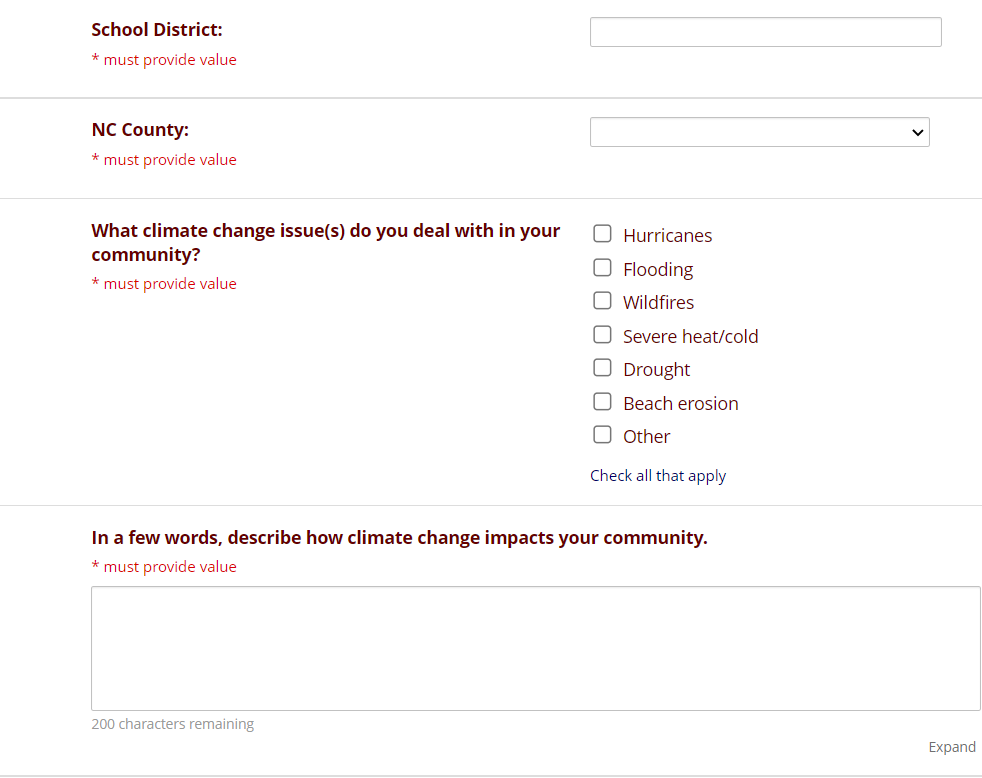
Task: Mark the Beach erosion checkbox
Action: pos(602,402)
